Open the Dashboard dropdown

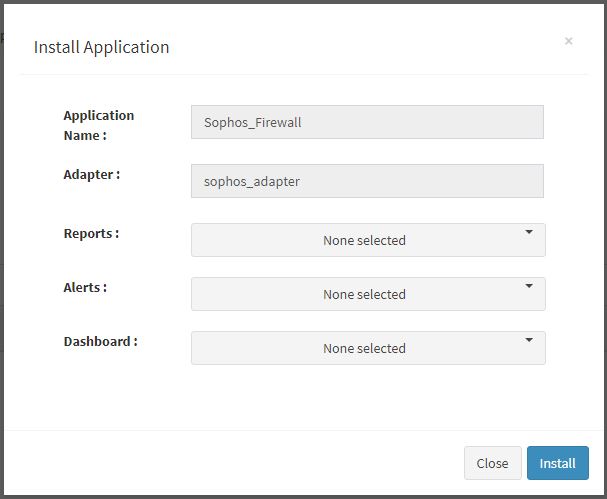coord(368,348)
